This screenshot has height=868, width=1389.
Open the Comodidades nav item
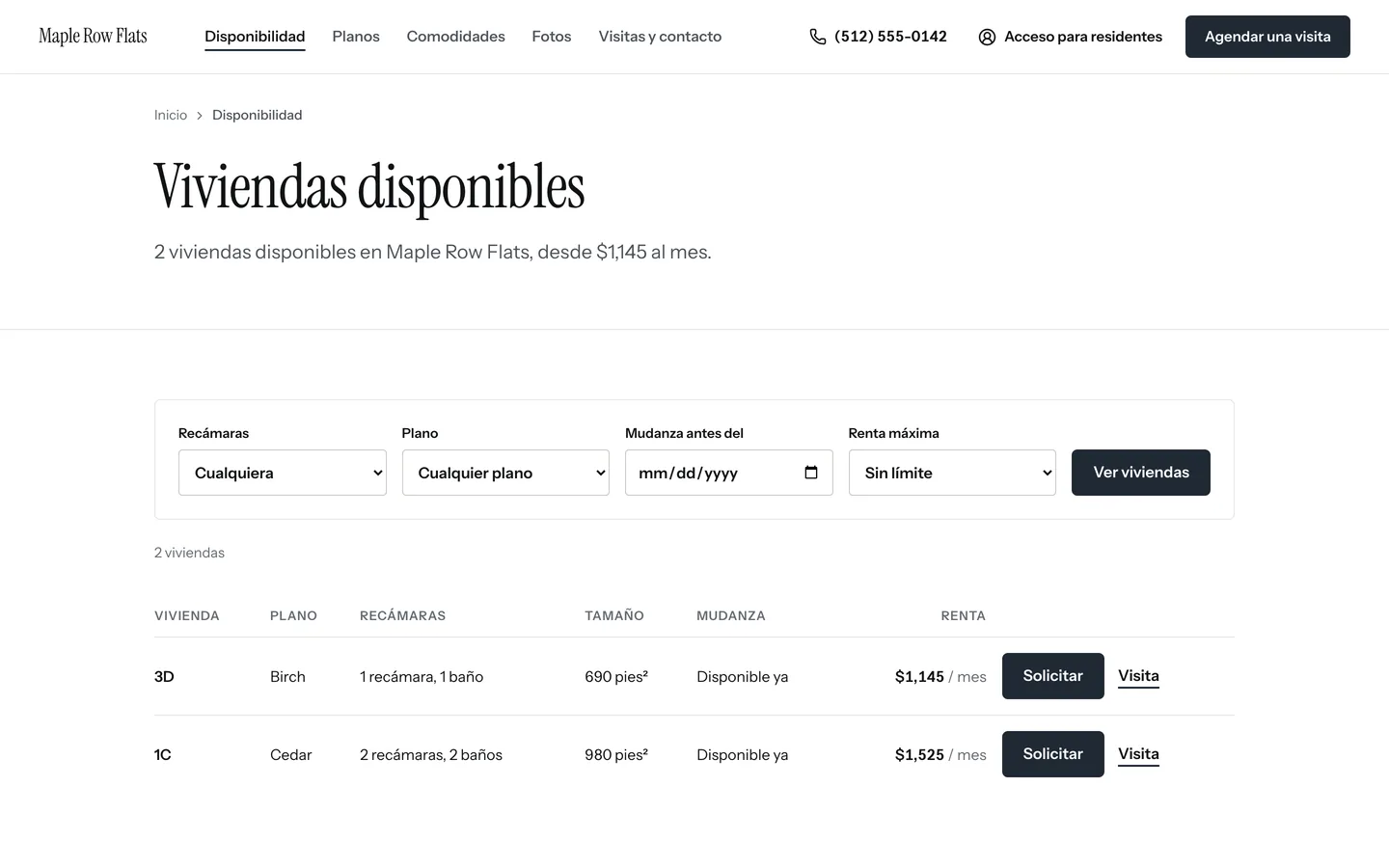(x=456, y=37)
